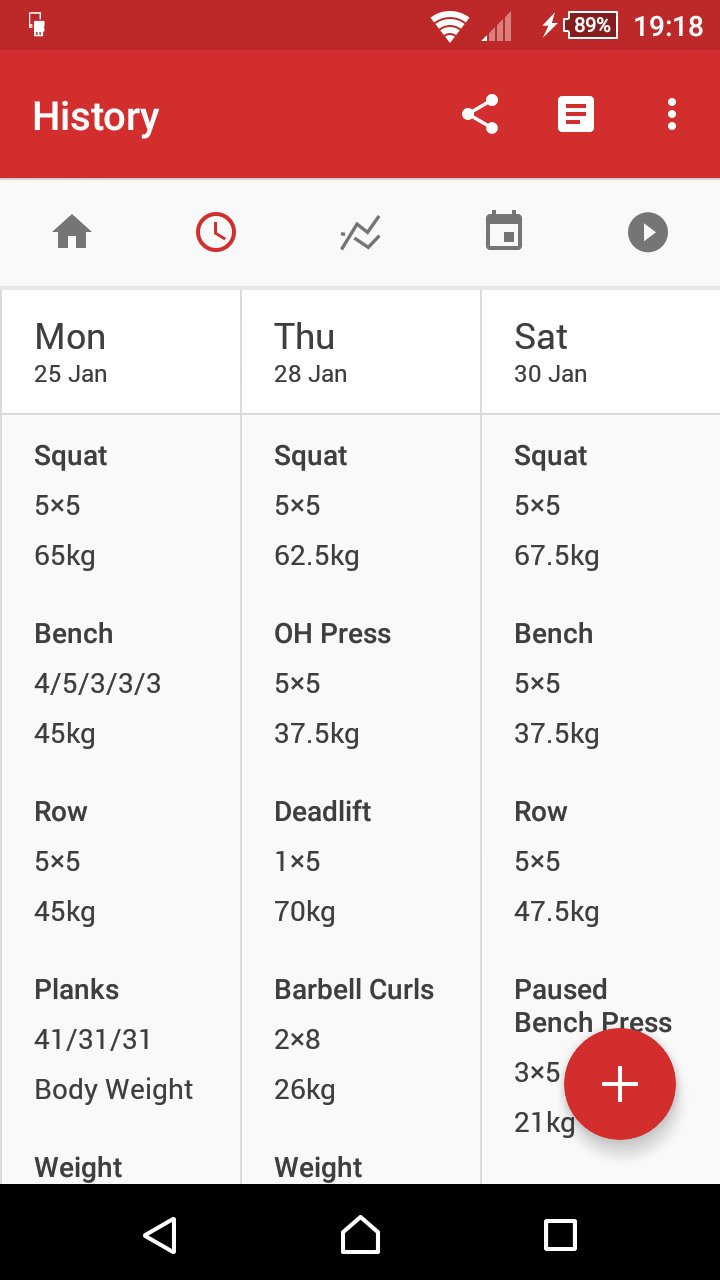Open Thu 28 Jan workout header
This screenshot has height=1280, width=720.
pos(361,352)
